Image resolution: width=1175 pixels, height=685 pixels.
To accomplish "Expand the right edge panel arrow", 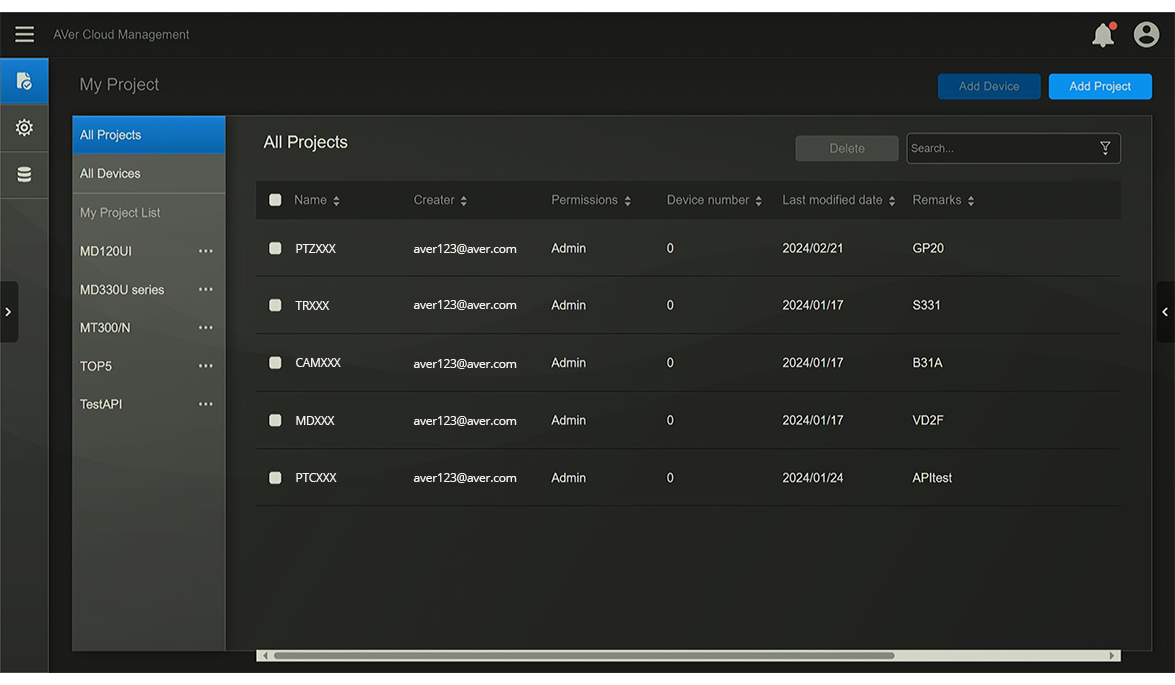I will coord(1165,312).
